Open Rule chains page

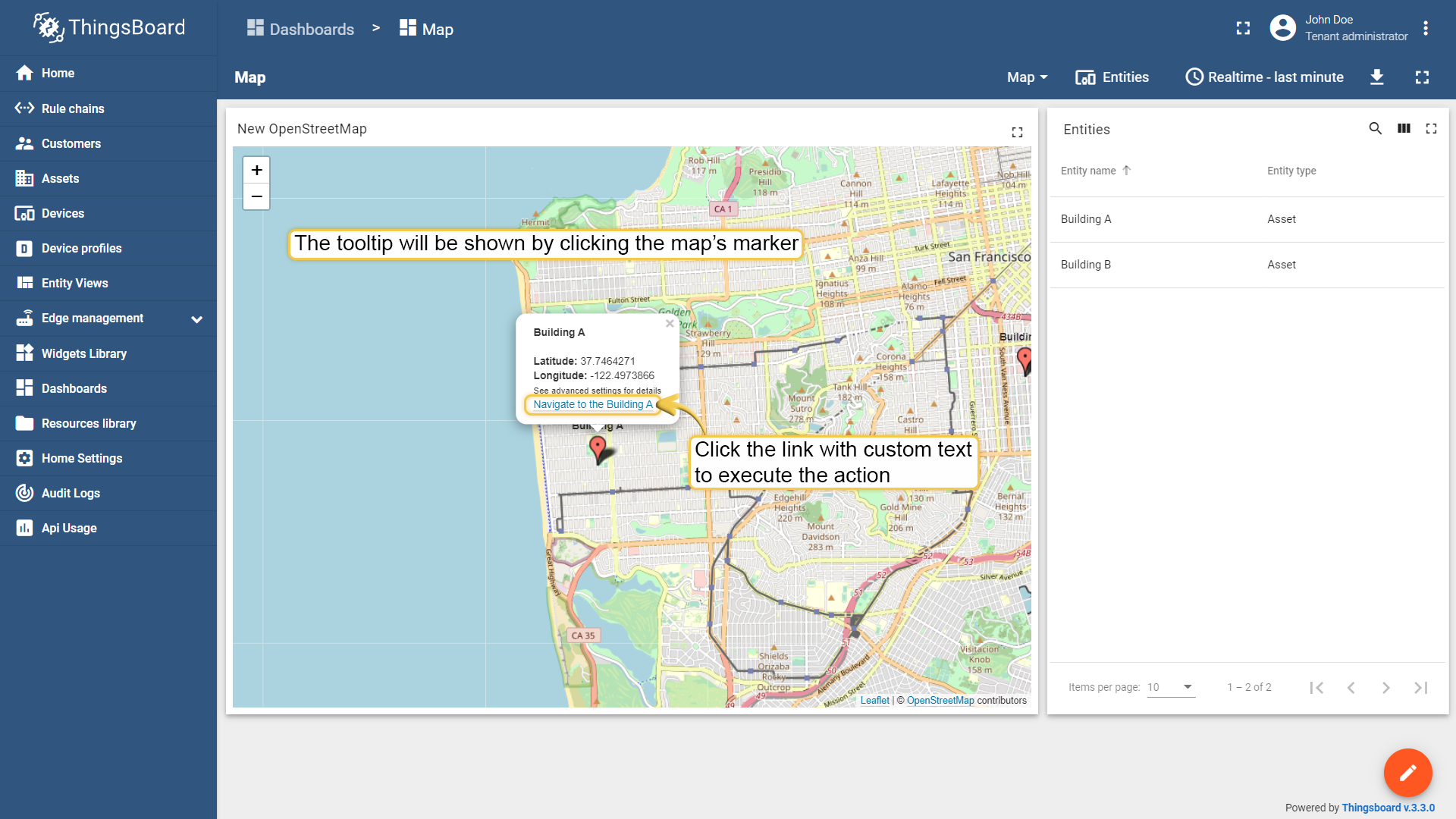(x=108, y=108)
